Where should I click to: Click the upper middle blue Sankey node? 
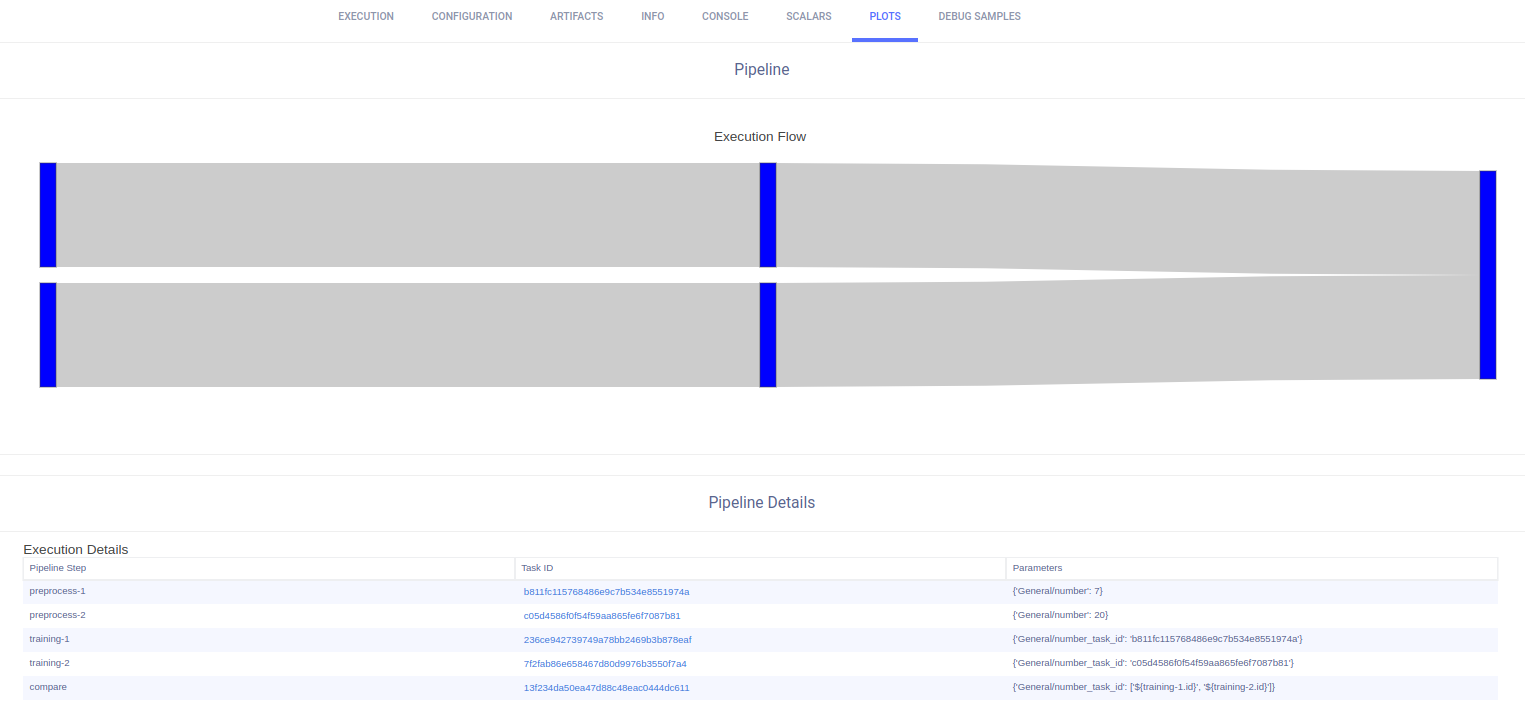coord(768,215)
